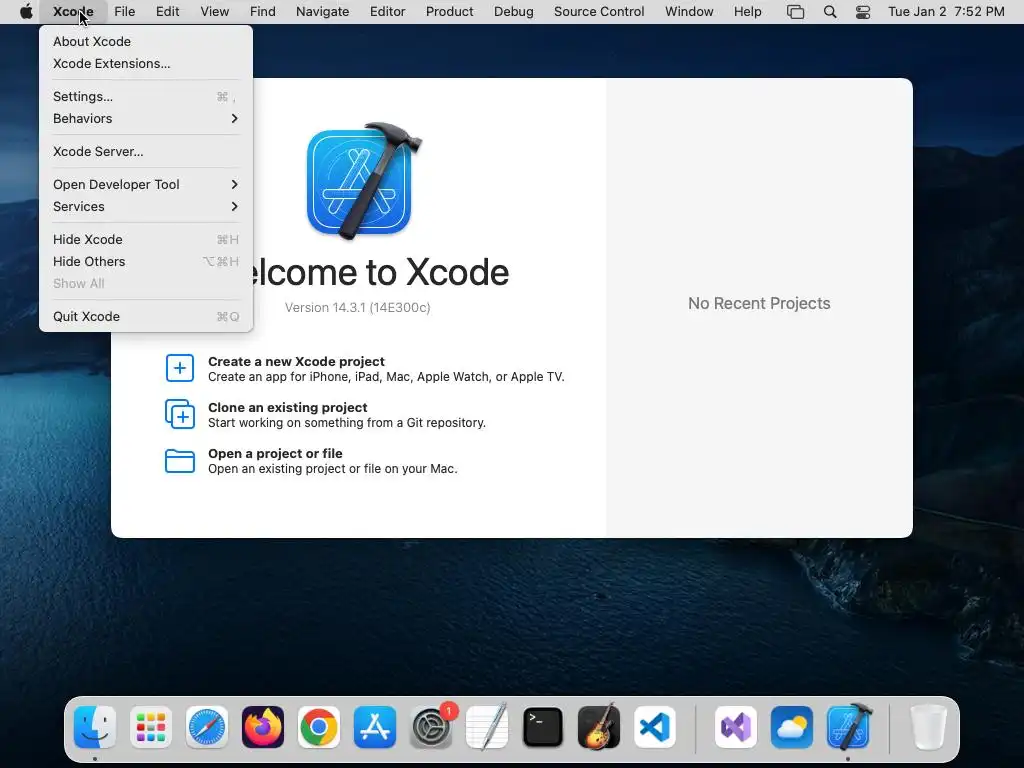Image resolution: width=1024 pixels, height=768 pixels.
Task: Expand the Open Developer Tool submenu
Action: click(x=146, y=184)
